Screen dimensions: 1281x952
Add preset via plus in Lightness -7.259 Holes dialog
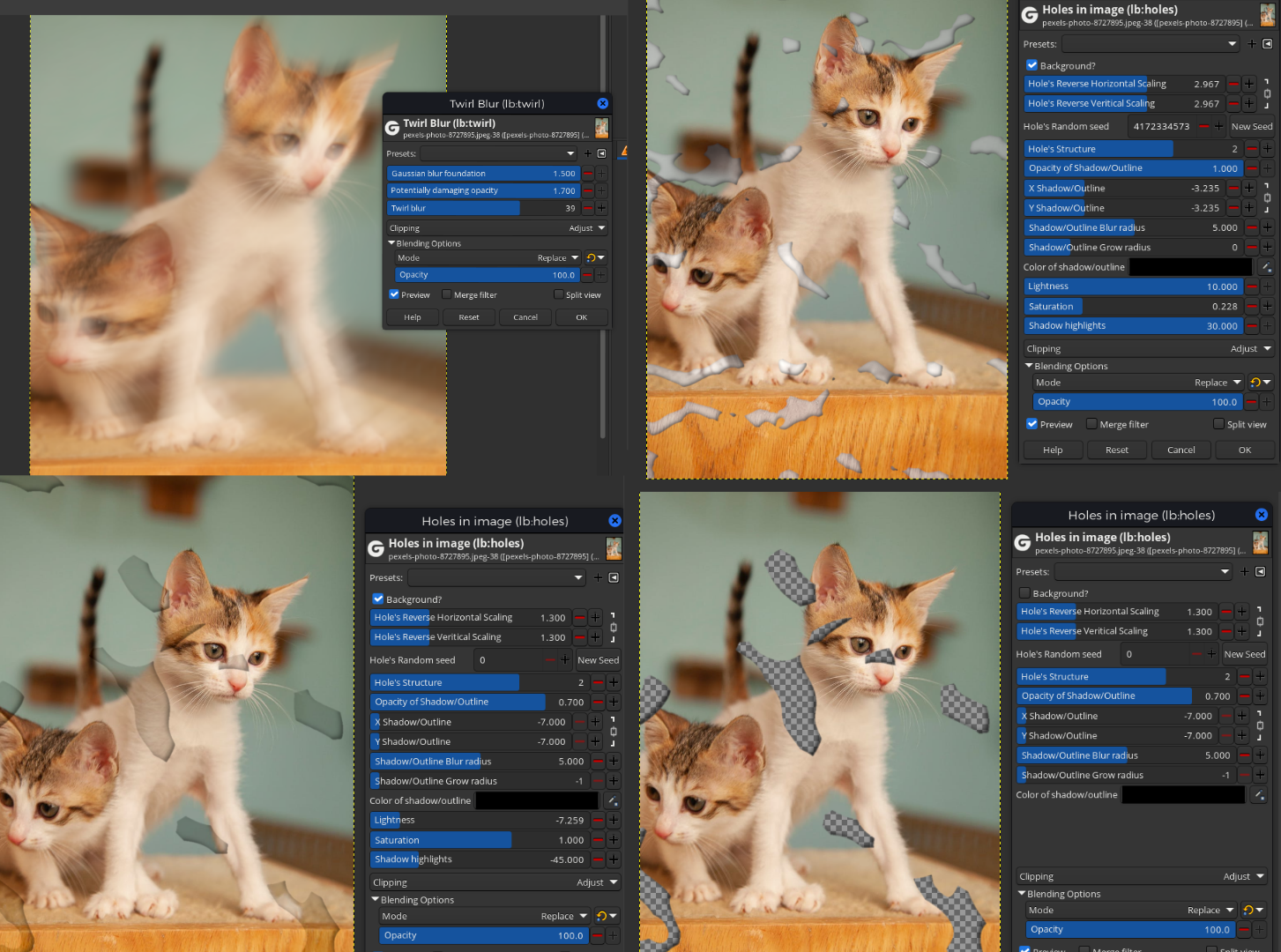598,578
